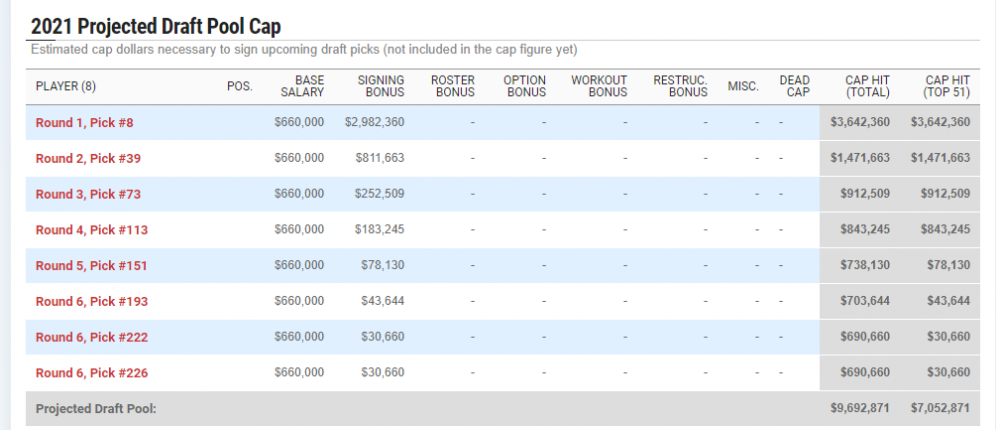Select the Round 4, Pick #113 link
The height and width of the screenshot is (430, 1000).
click(91, 230)
